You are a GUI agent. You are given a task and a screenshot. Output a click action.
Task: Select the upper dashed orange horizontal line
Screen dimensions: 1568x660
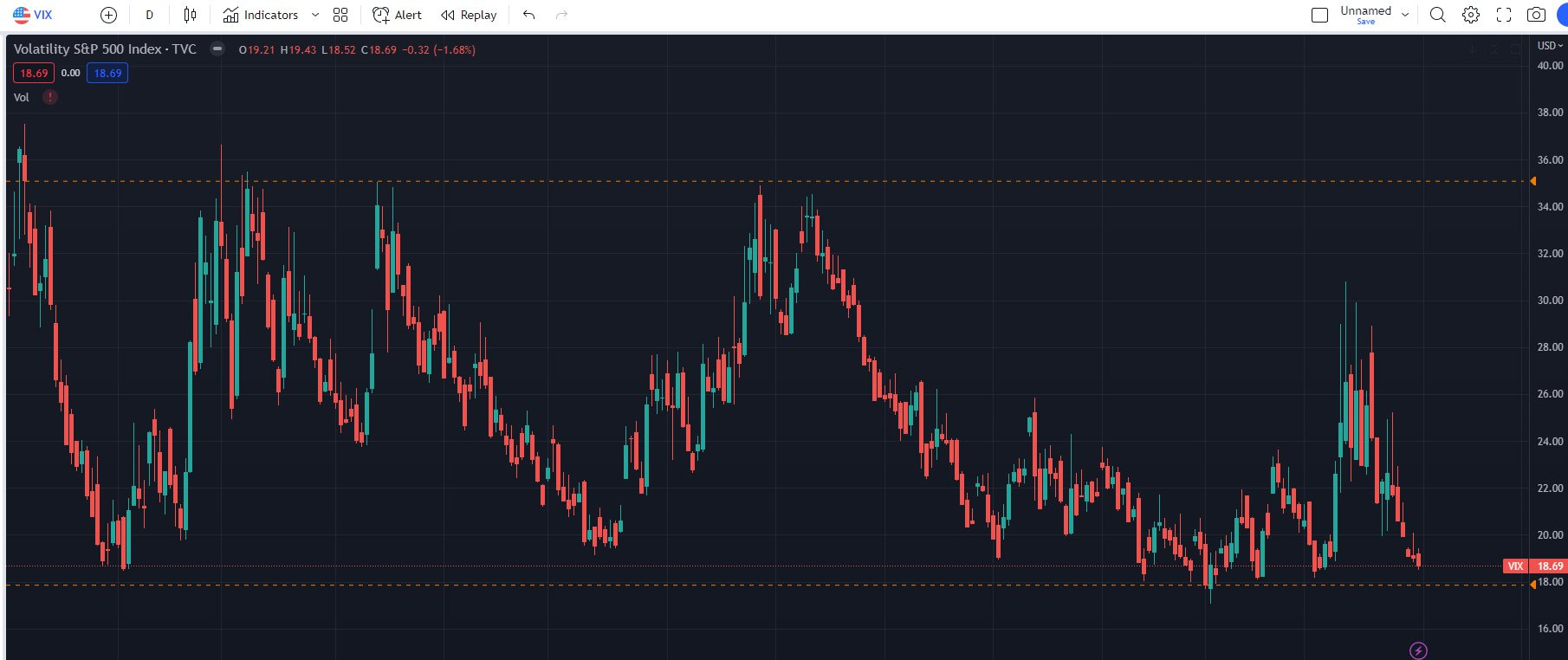[x=767, y=181]
